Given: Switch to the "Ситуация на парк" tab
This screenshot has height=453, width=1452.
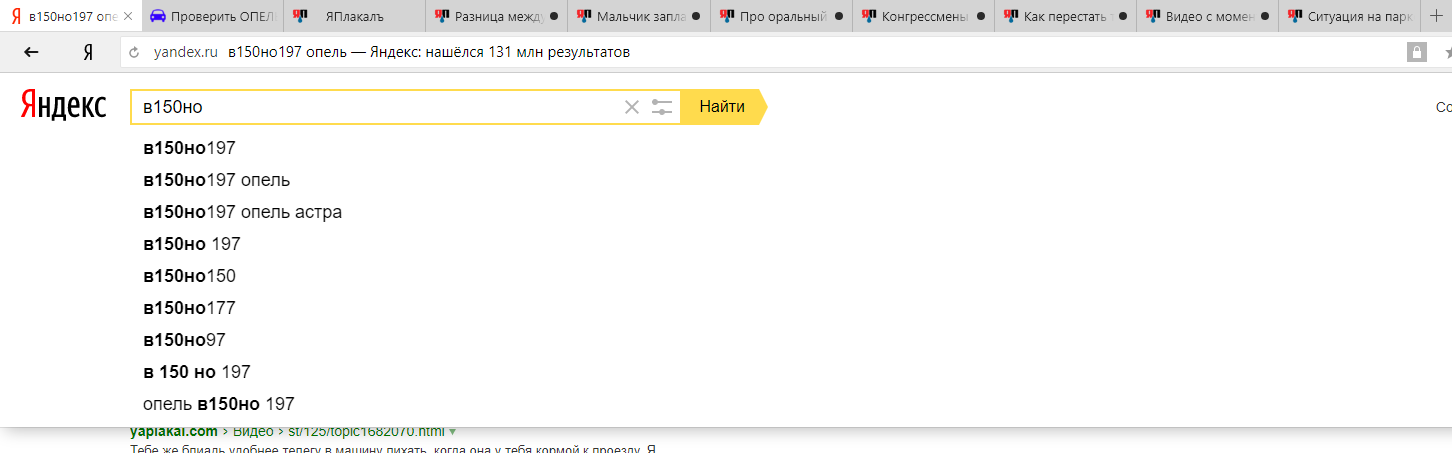Looking at the screenshot, I should [x=1349, y=16].
